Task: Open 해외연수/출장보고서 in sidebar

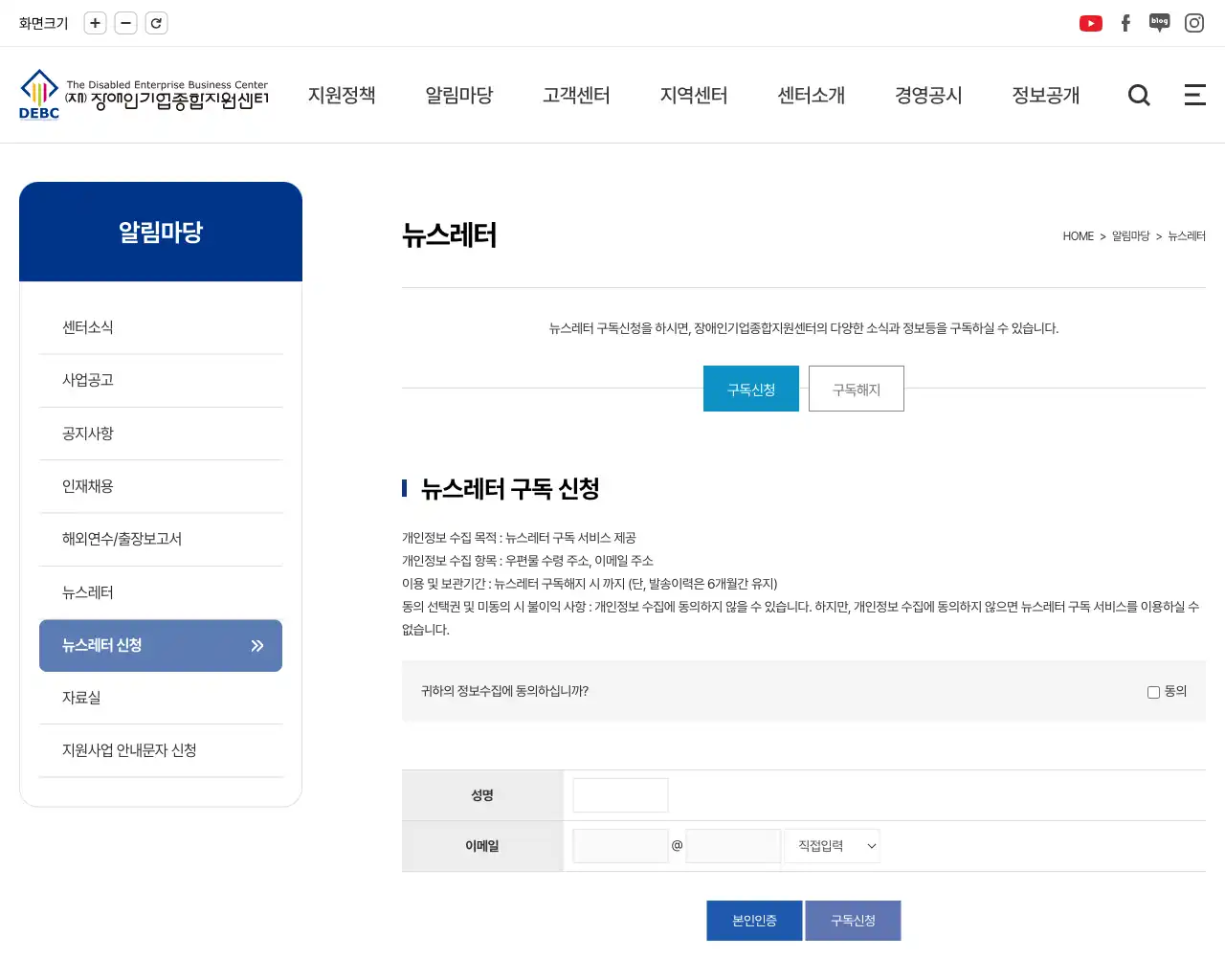Action: click(161, 539)
